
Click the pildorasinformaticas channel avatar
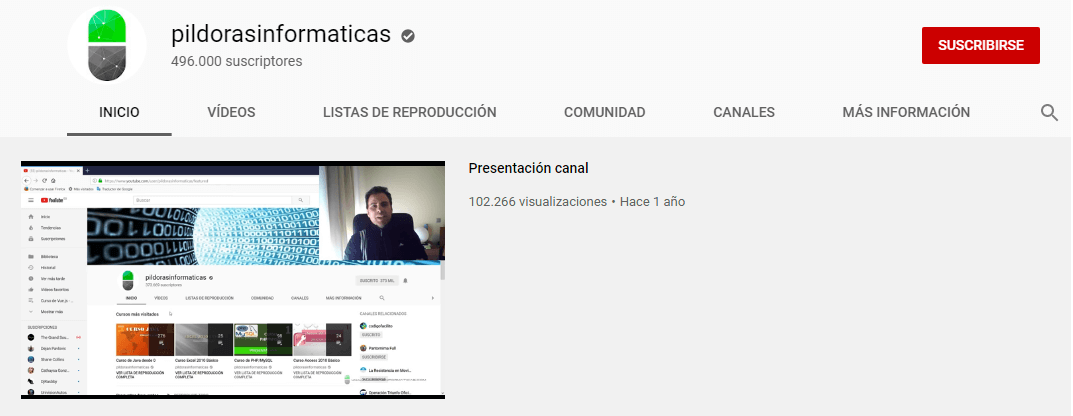pyautogui.click(x=107, y=45)
